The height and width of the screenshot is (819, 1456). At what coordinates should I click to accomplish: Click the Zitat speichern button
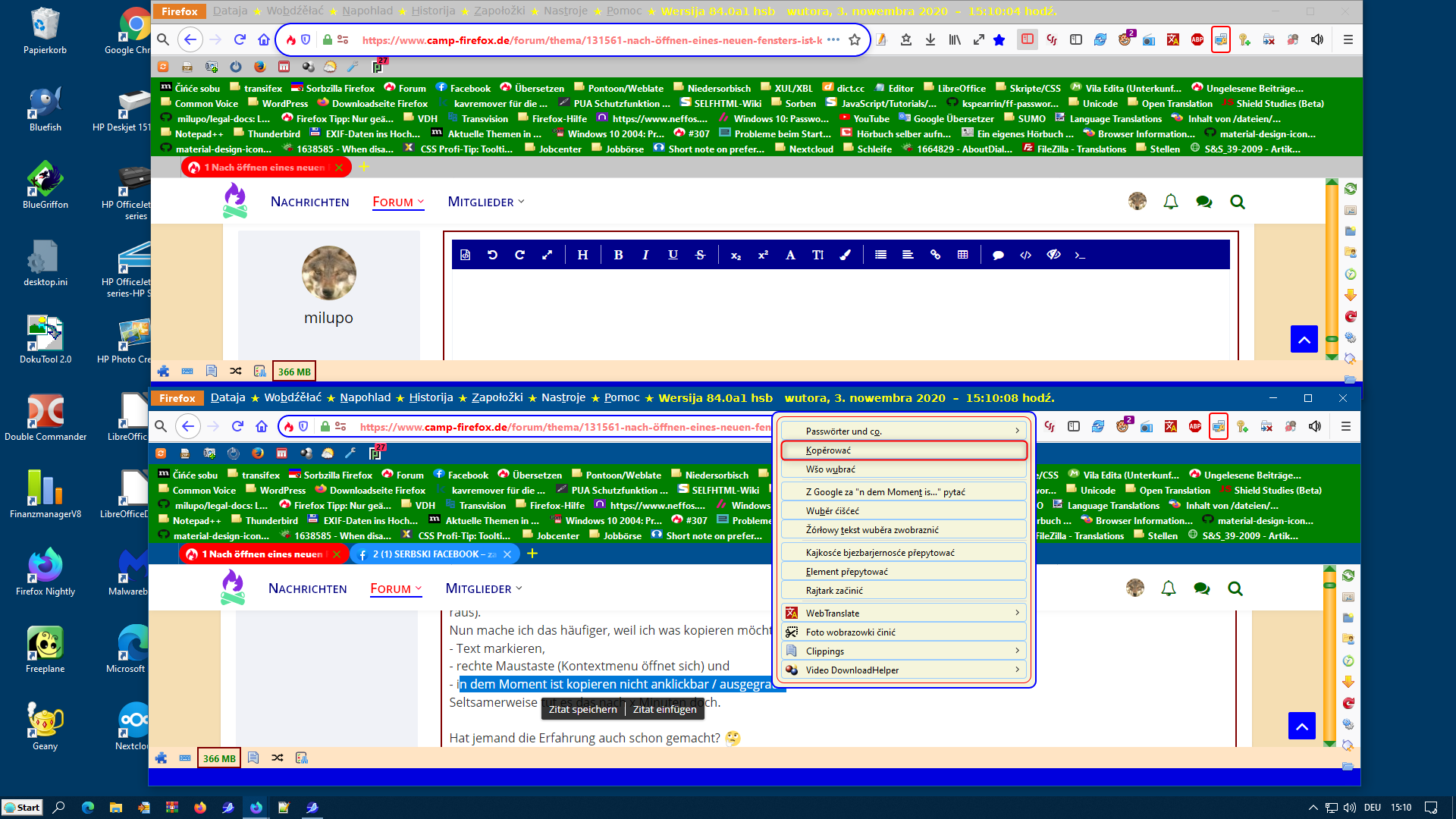point(582,709)
